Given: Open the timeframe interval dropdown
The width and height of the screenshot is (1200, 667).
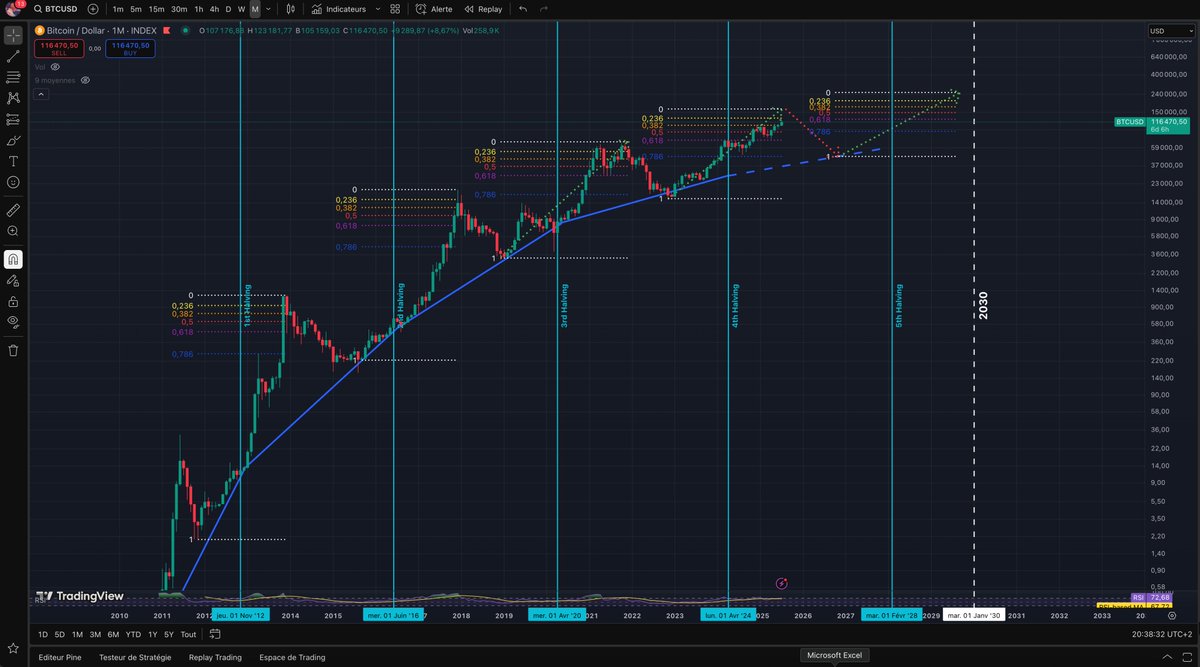Looking at the screenshot, I should pos(266,9).
